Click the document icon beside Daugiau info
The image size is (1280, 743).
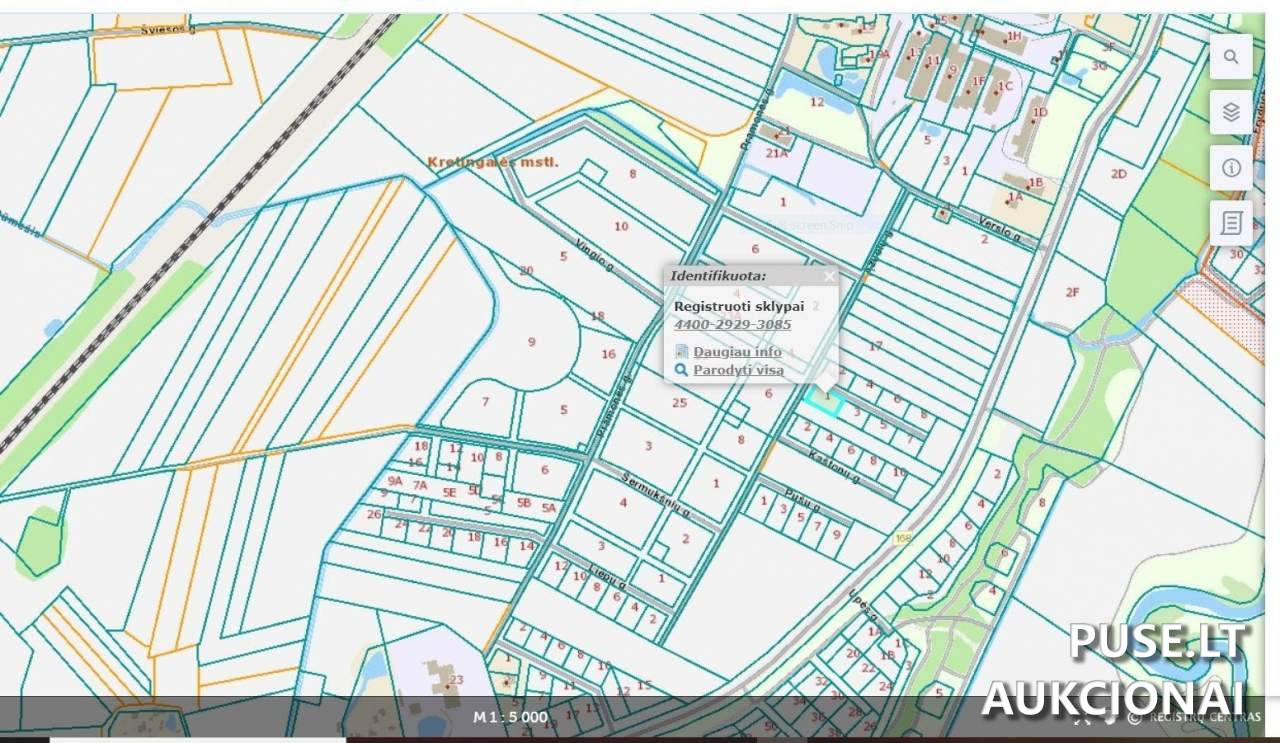point(682,352)
